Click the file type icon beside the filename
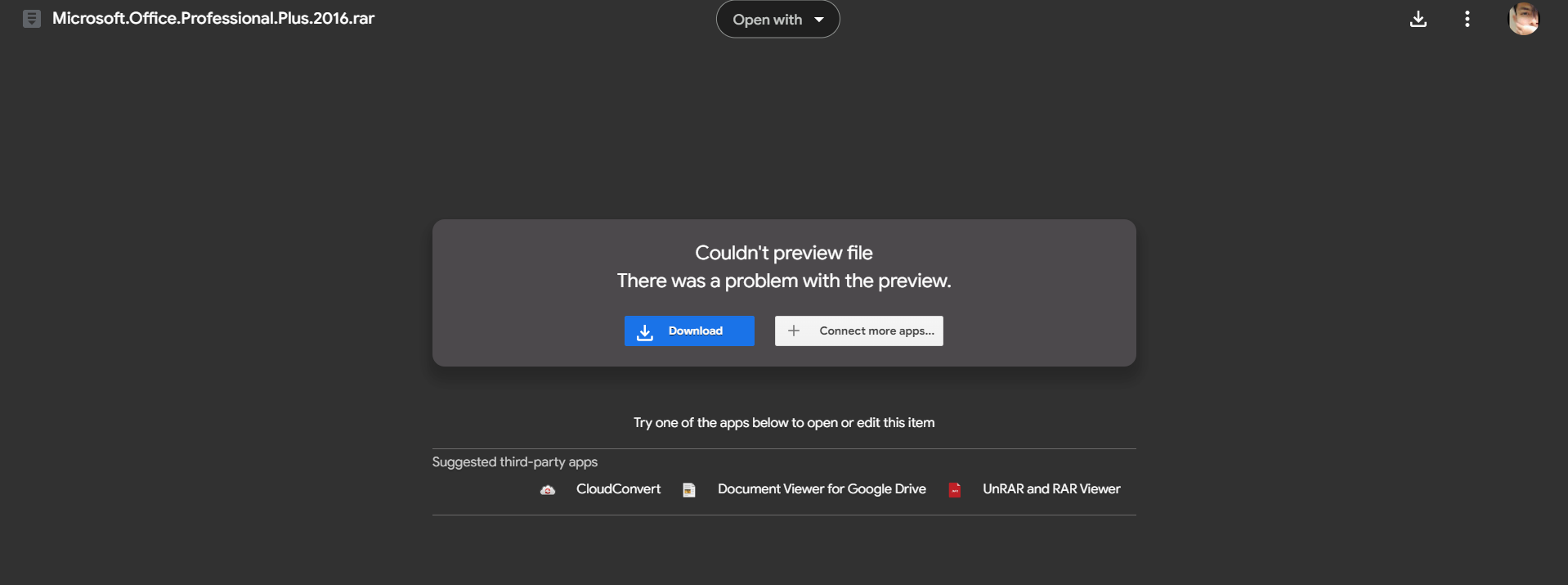Screen dimensions: 1568x585 [x=32, y=19]
